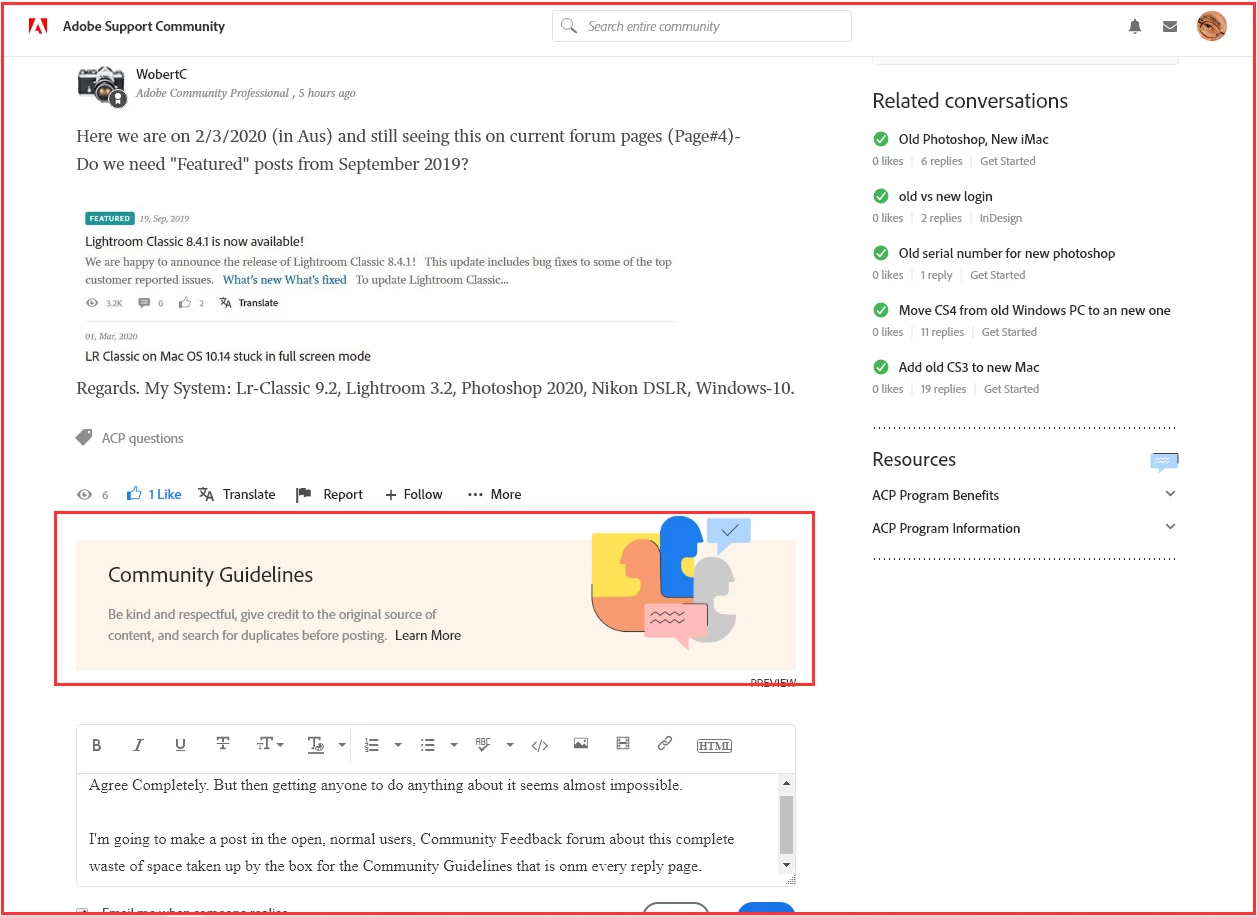Open WobertC's camera avatar
The width and height of the screenshot is (1257, 917).
click(x=101, y=85)
